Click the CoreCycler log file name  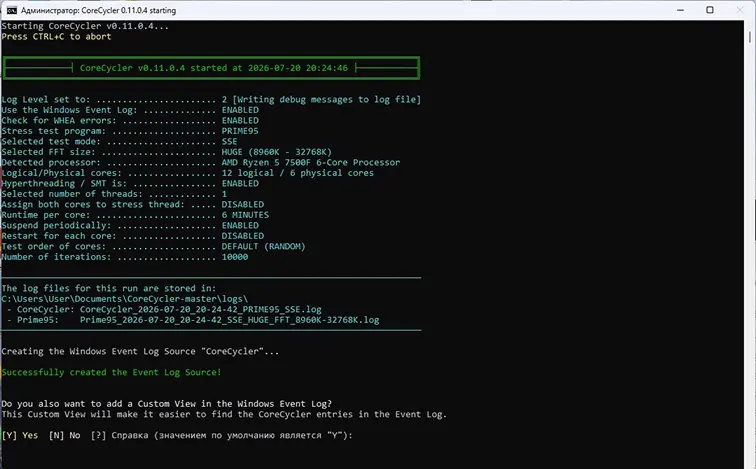(201, 309)
